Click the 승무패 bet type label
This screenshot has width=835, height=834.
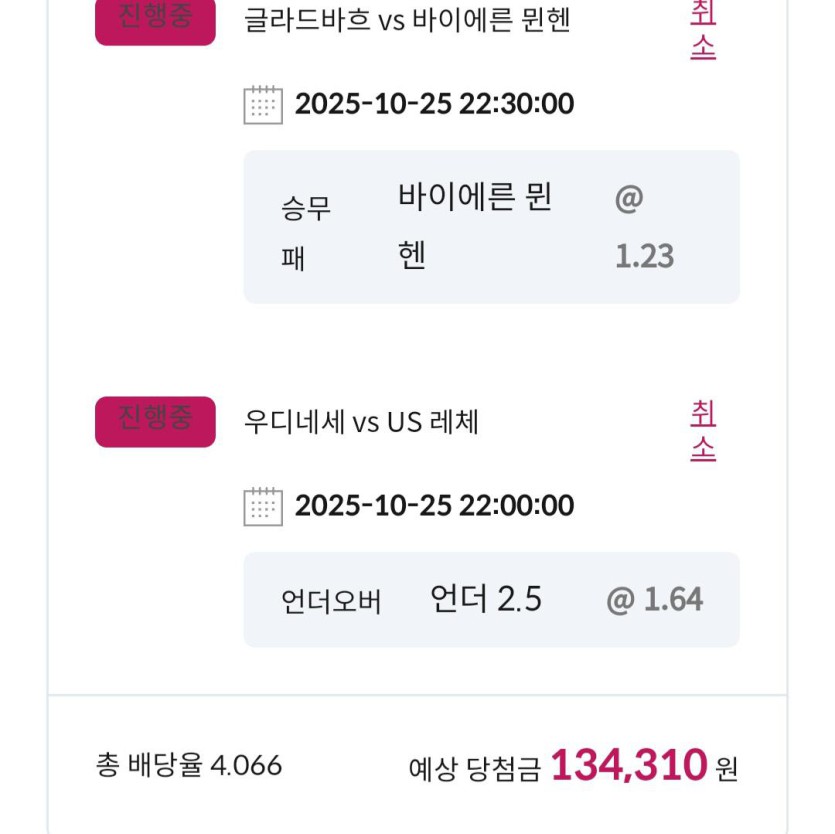tap(306, 233)
